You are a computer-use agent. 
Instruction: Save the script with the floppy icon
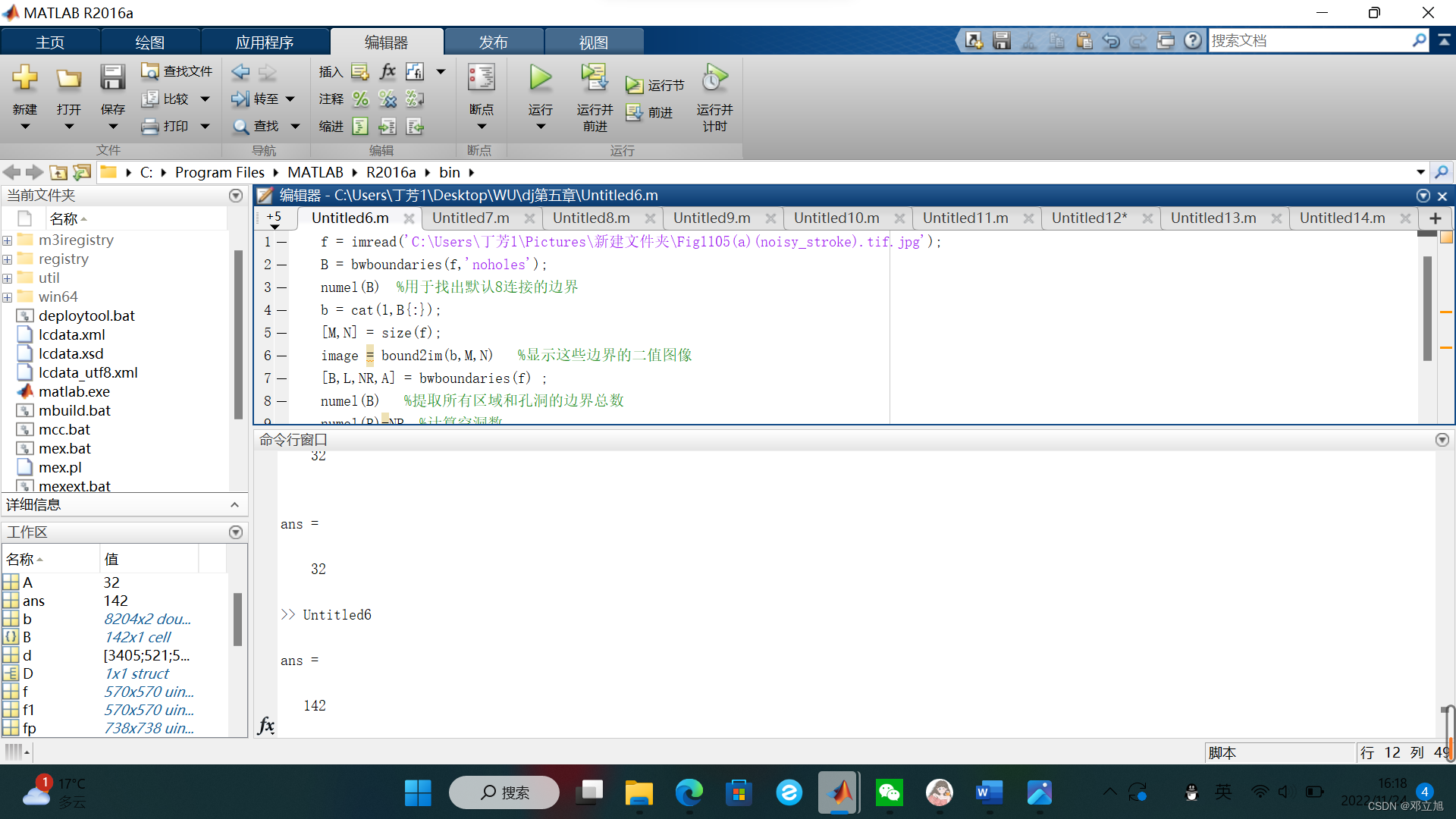tap(112, 77)
